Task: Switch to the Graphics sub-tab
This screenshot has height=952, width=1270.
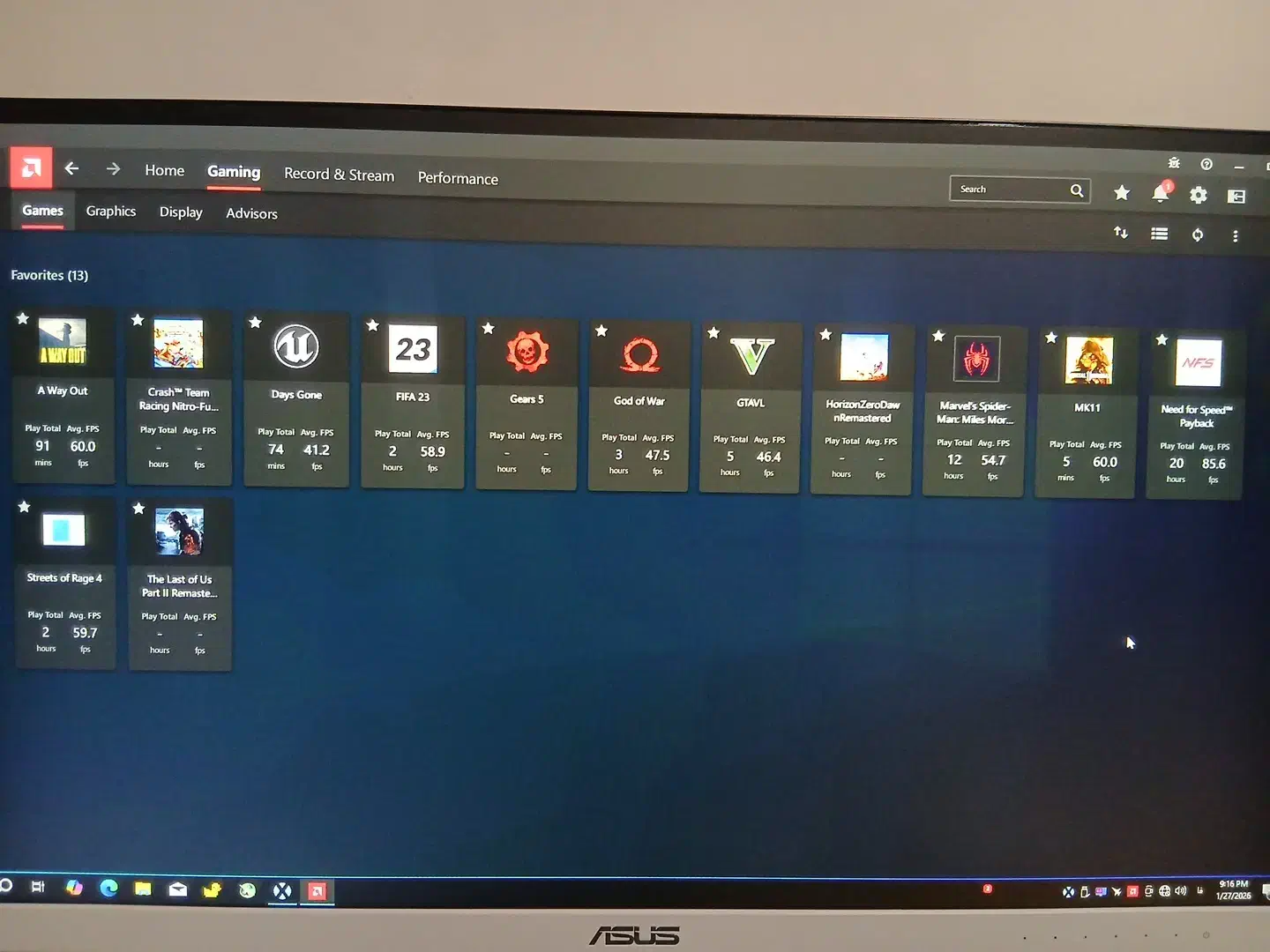Action: click(x=111, y=212)
